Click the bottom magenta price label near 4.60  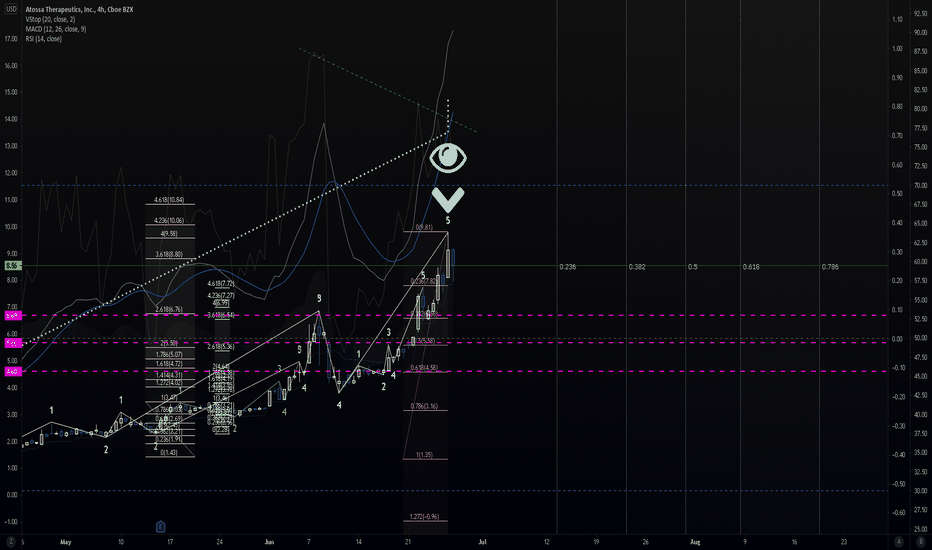tap(13, 372)
